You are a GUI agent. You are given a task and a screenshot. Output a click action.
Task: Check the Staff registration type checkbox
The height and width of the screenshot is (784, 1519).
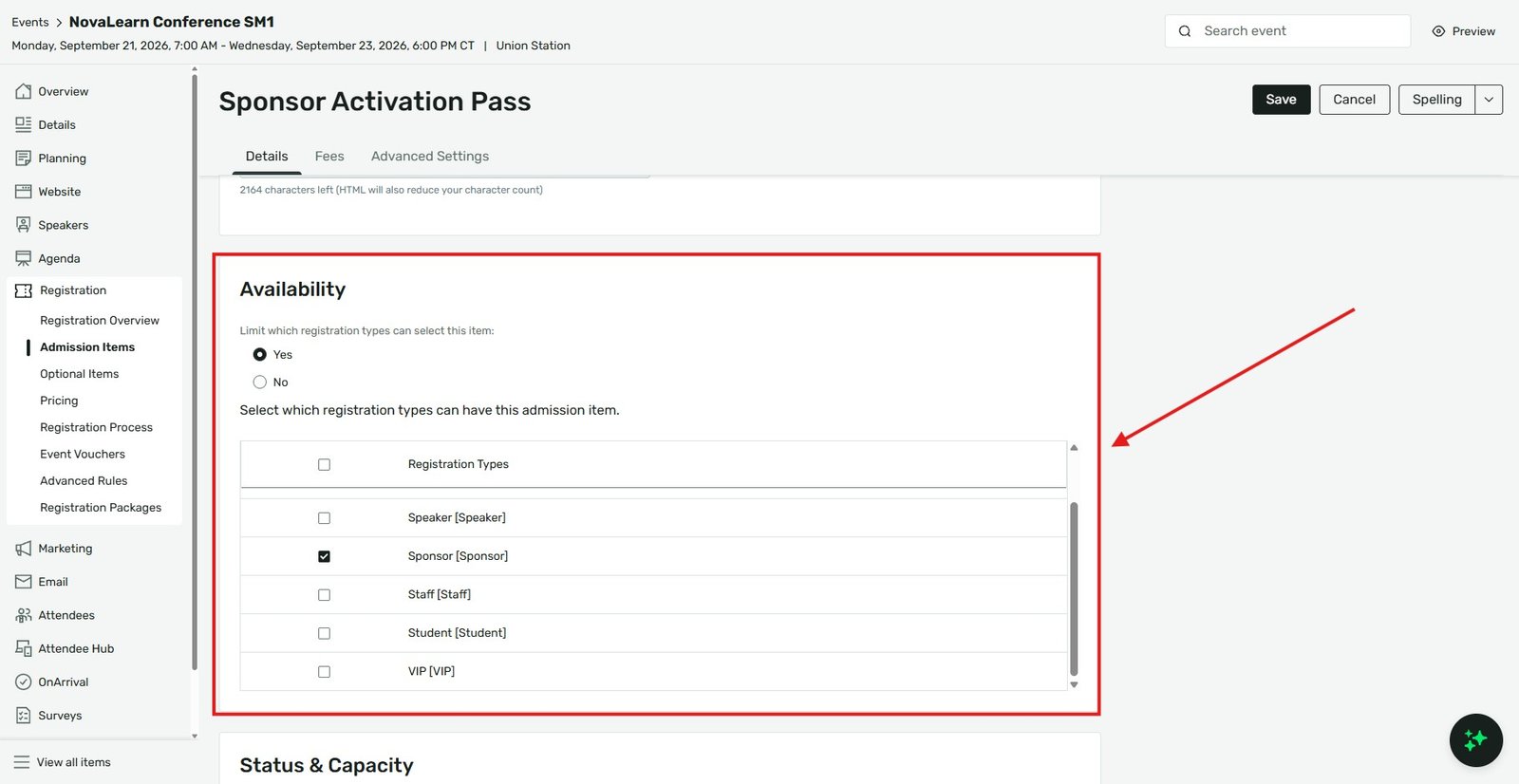point(324,595)
